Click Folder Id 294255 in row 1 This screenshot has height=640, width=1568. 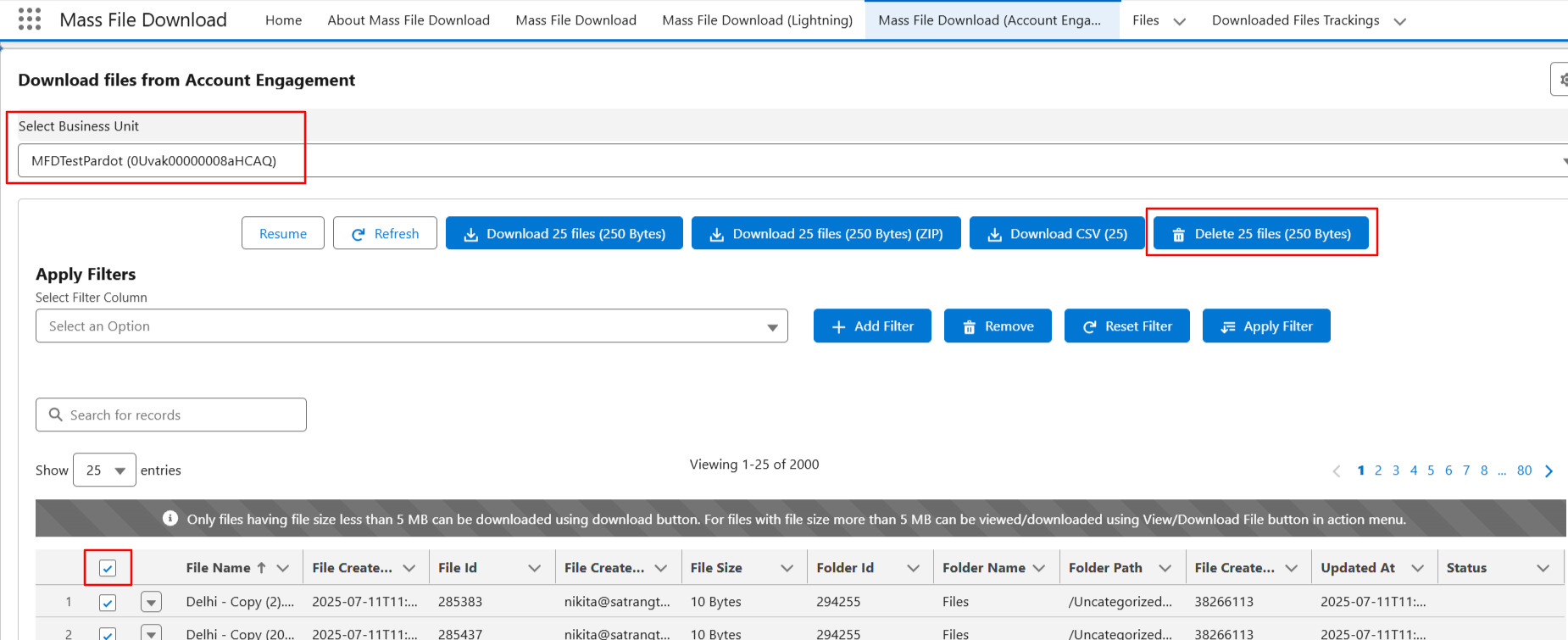point(838,602)
